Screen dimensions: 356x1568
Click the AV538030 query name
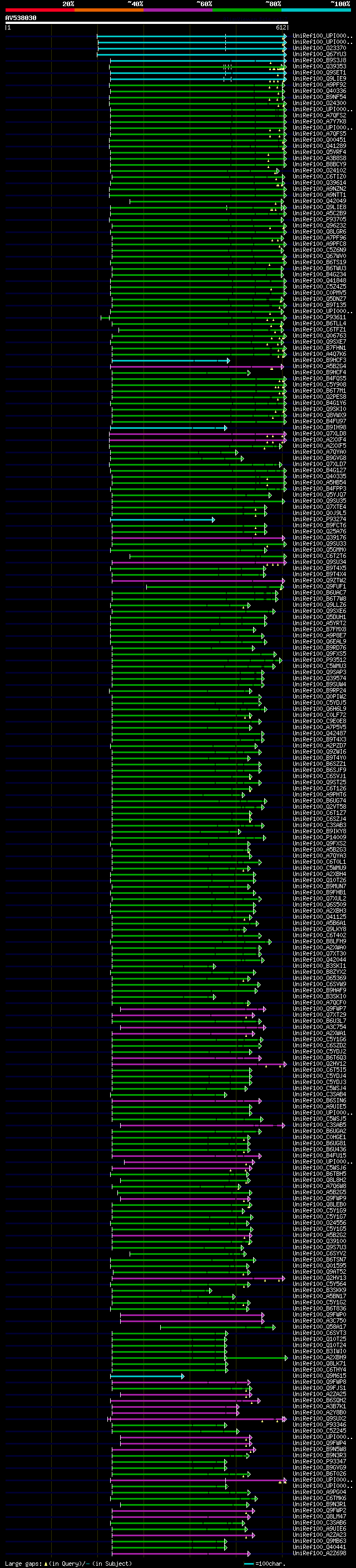(21, 18)
